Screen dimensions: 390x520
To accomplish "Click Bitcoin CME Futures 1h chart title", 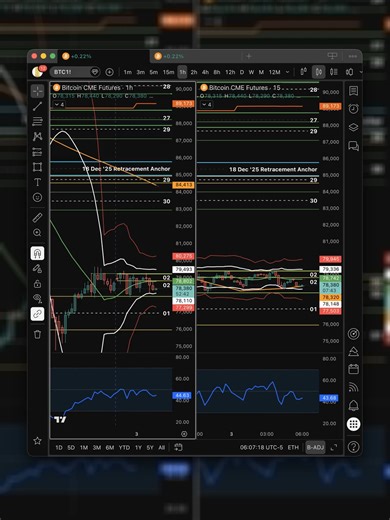I will pos(97,88).
